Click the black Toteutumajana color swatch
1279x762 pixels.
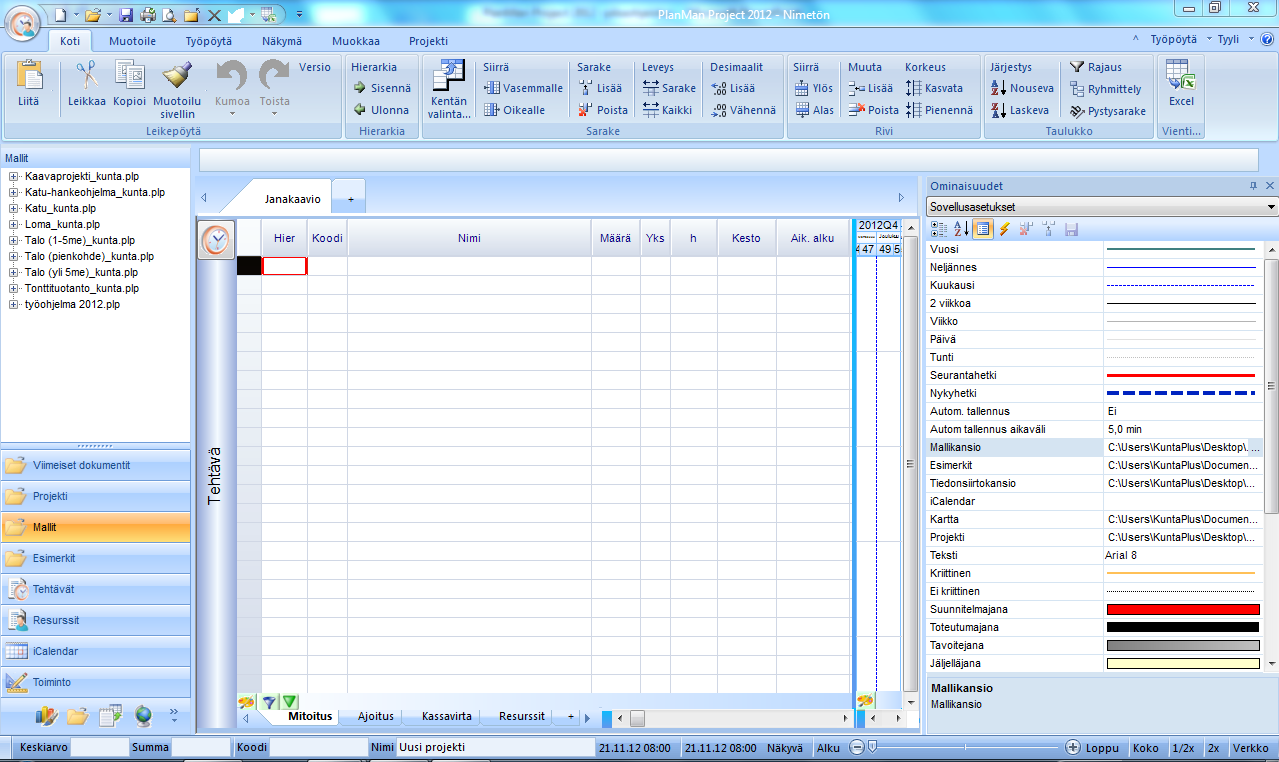(1182, 627)
